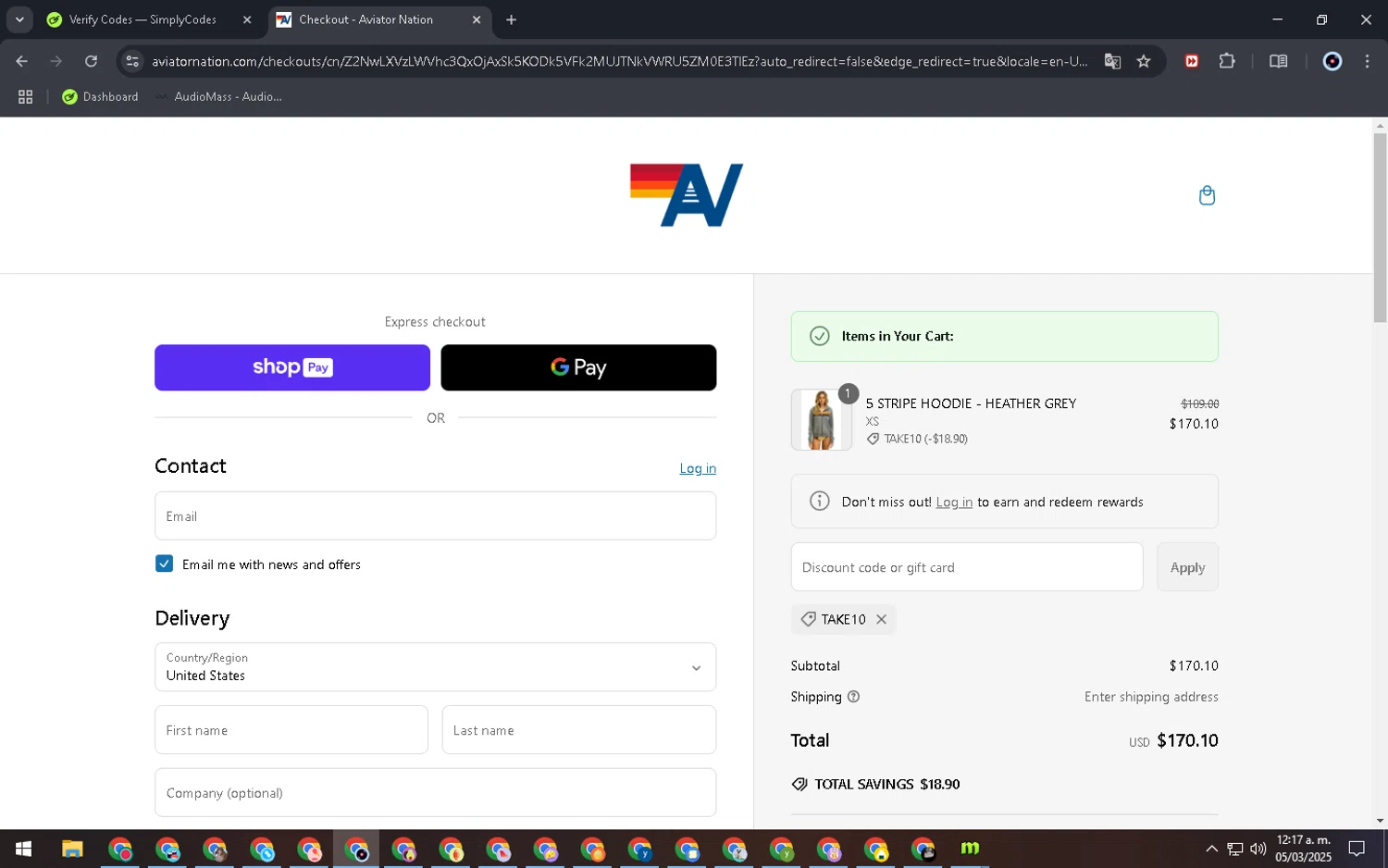Show hidden system tray icons
This screenshot has height=868, width=1388.
[x=1211, y=849]
